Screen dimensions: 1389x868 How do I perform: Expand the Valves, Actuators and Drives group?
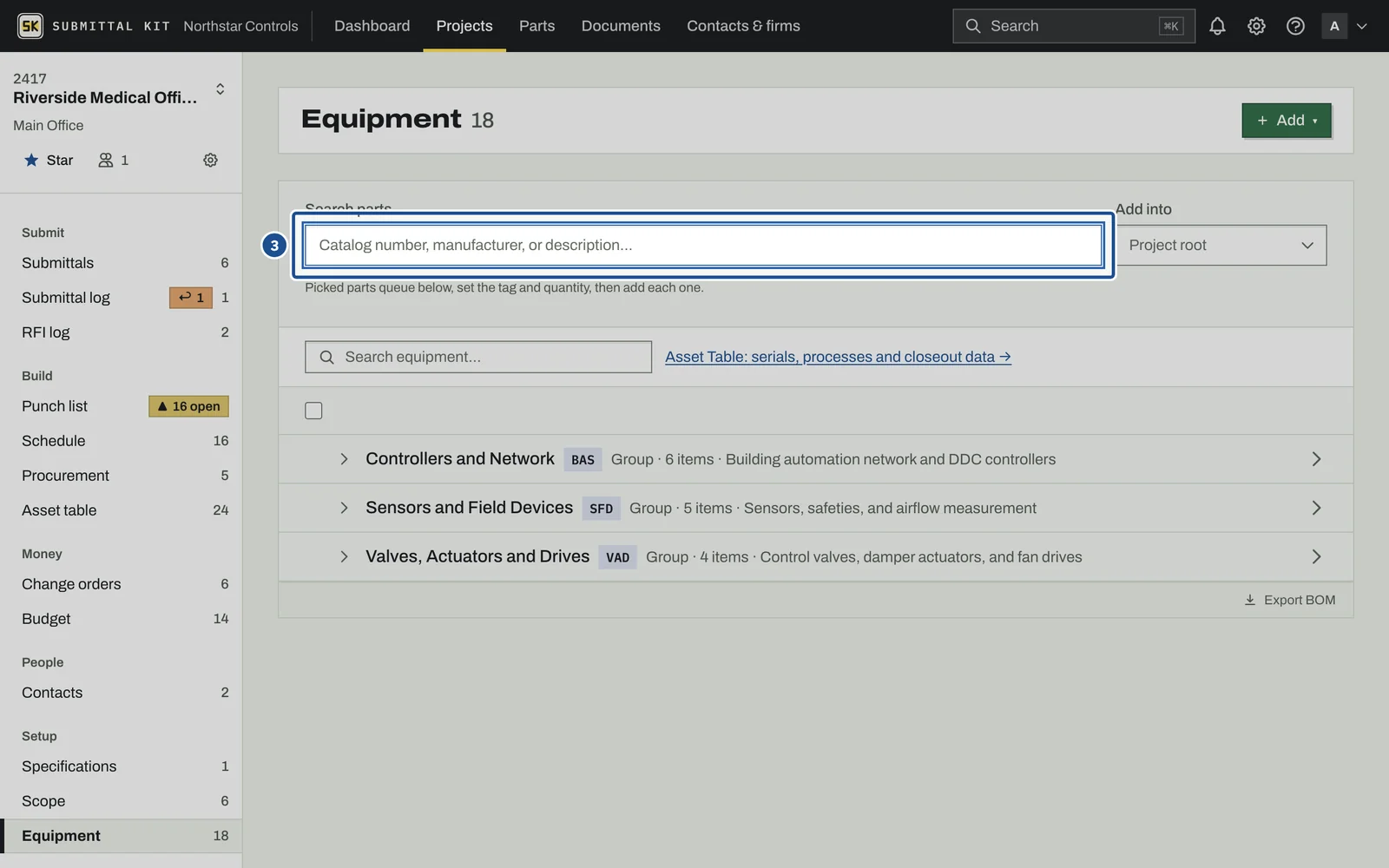click(x=344, y=556)
